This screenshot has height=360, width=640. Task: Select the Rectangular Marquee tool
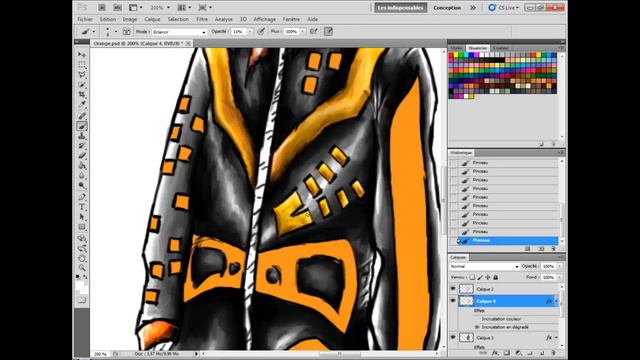(x=82, y=65)
